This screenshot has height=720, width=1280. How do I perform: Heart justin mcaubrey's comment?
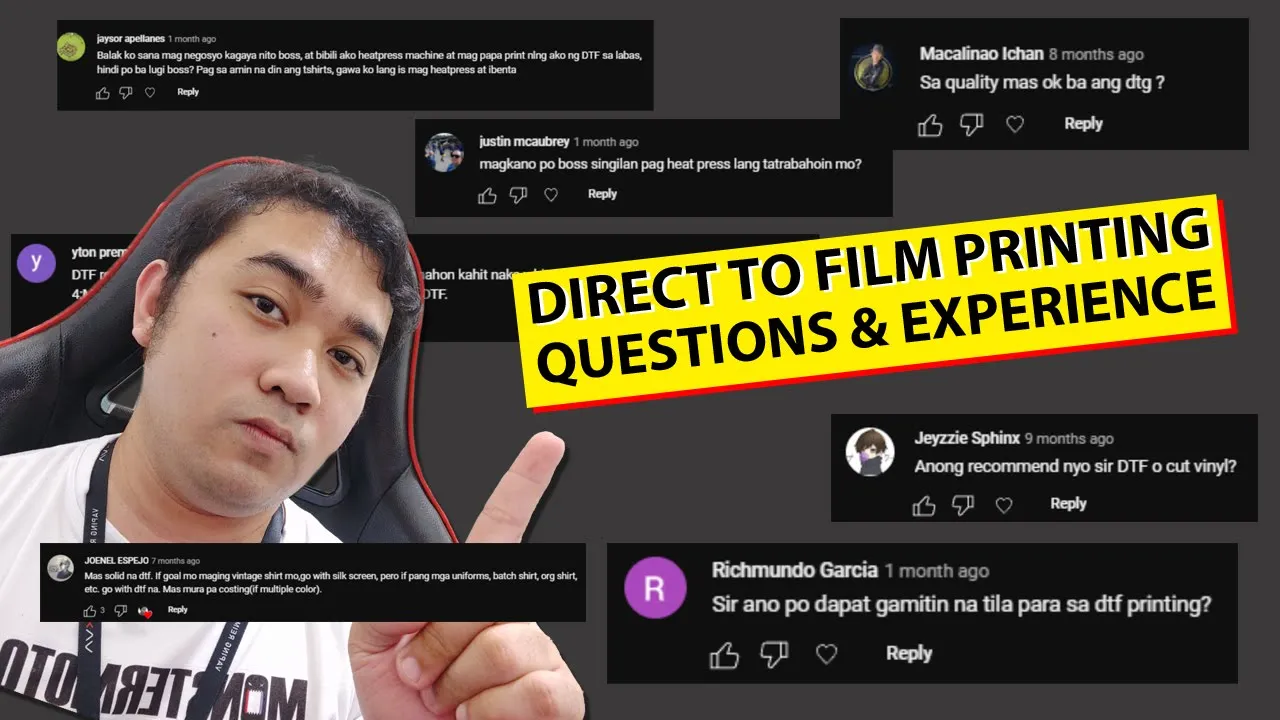point(551,195)
